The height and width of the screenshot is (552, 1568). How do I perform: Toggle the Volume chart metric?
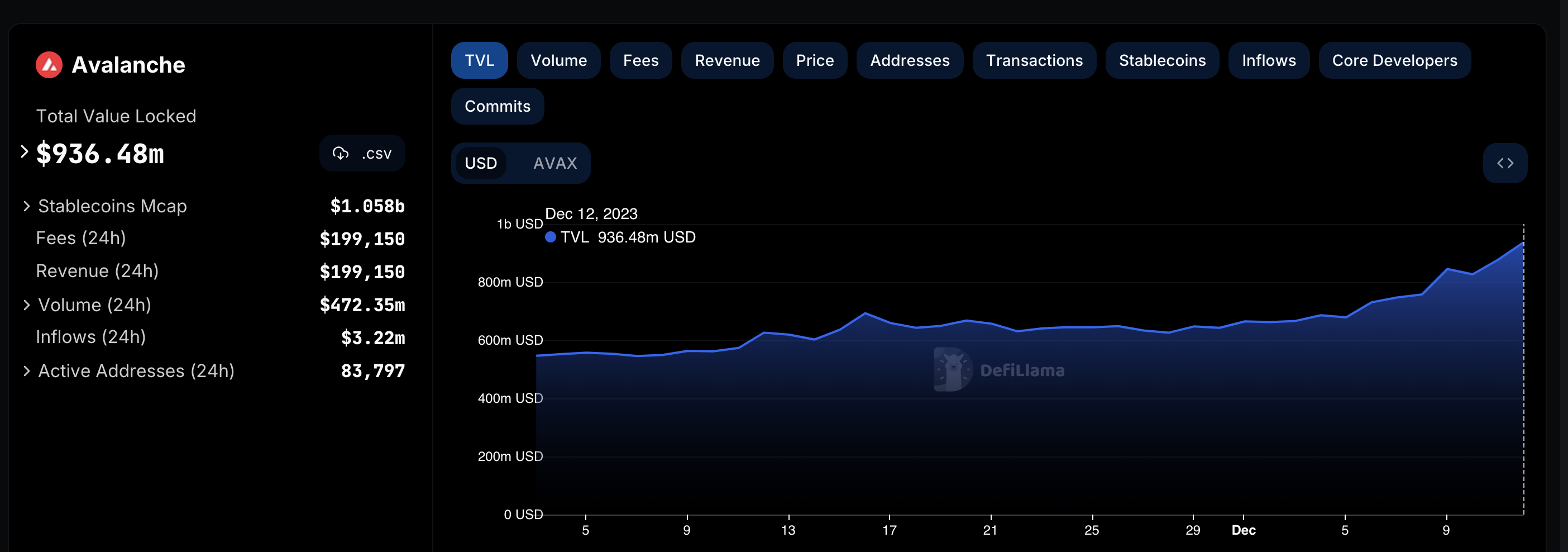point(559,60)
